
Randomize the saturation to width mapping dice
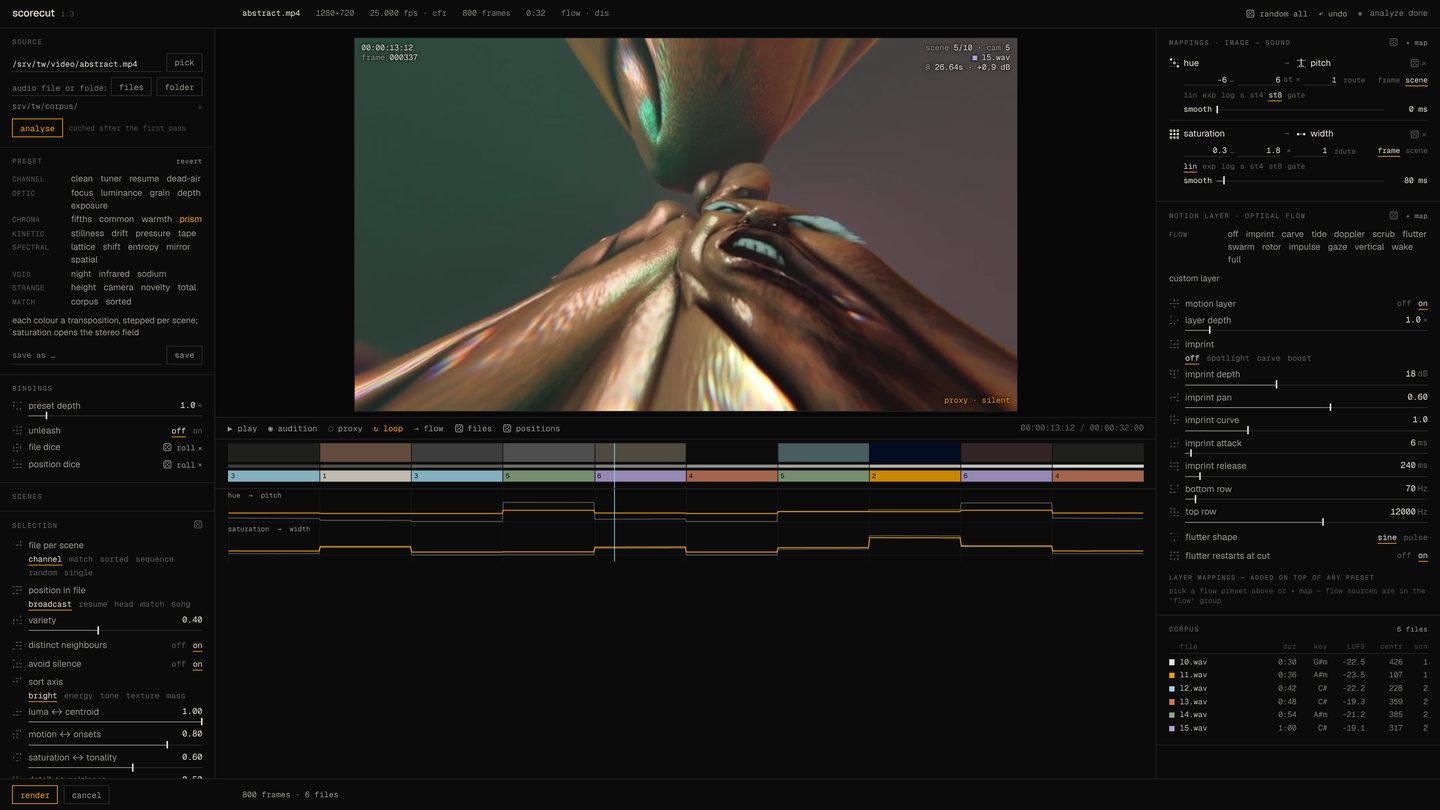point(1414,134)
